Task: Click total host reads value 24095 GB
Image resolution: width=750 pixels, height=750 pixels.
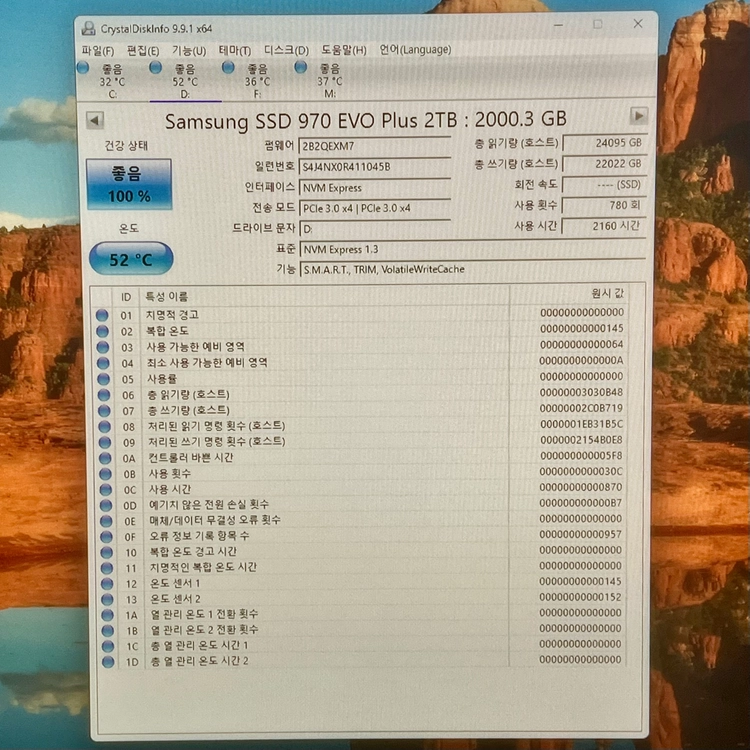Action: click(x=605, y=143)
